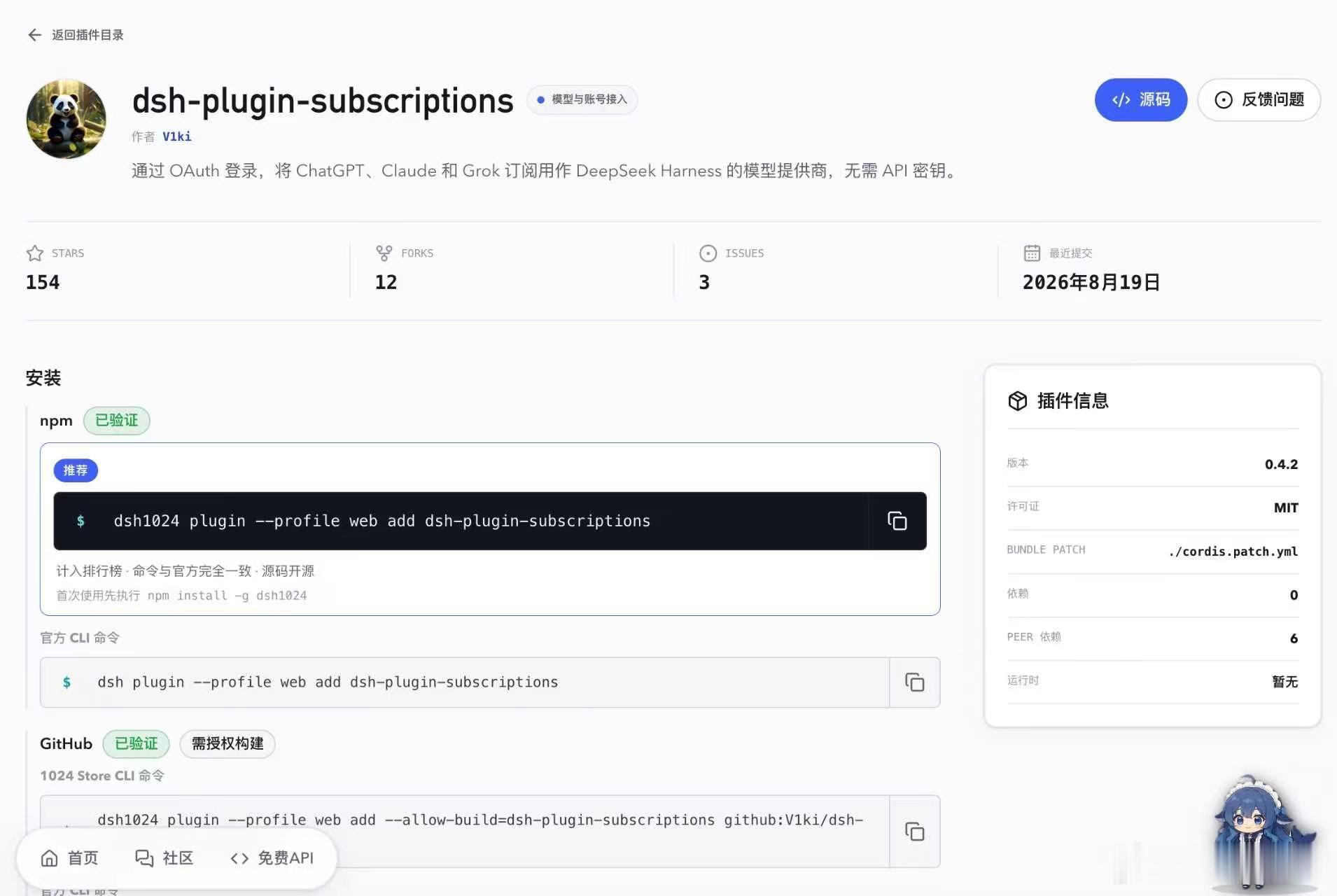Select the version value 0.4.2
Viewport: 1337px width, 896px height.
[x=1281, y=464]
